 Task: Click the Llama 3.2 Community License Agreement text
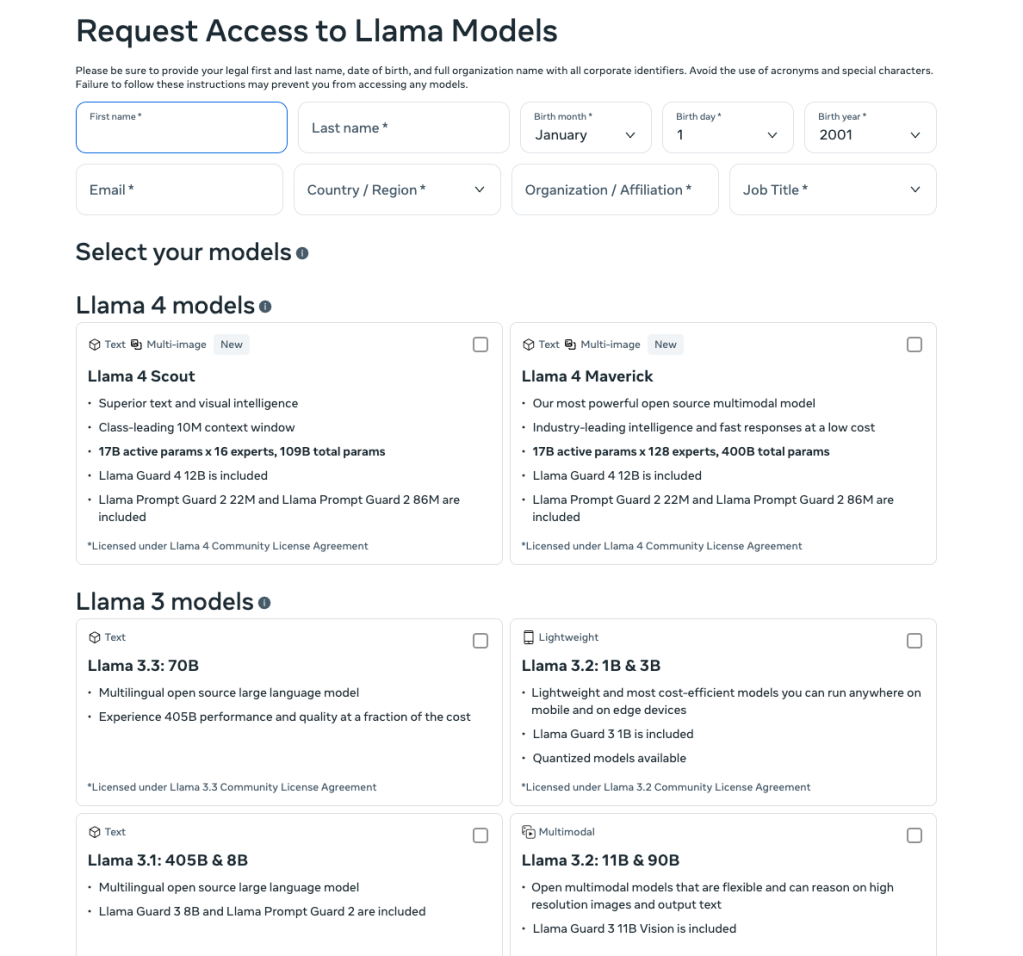coord(665,787)
